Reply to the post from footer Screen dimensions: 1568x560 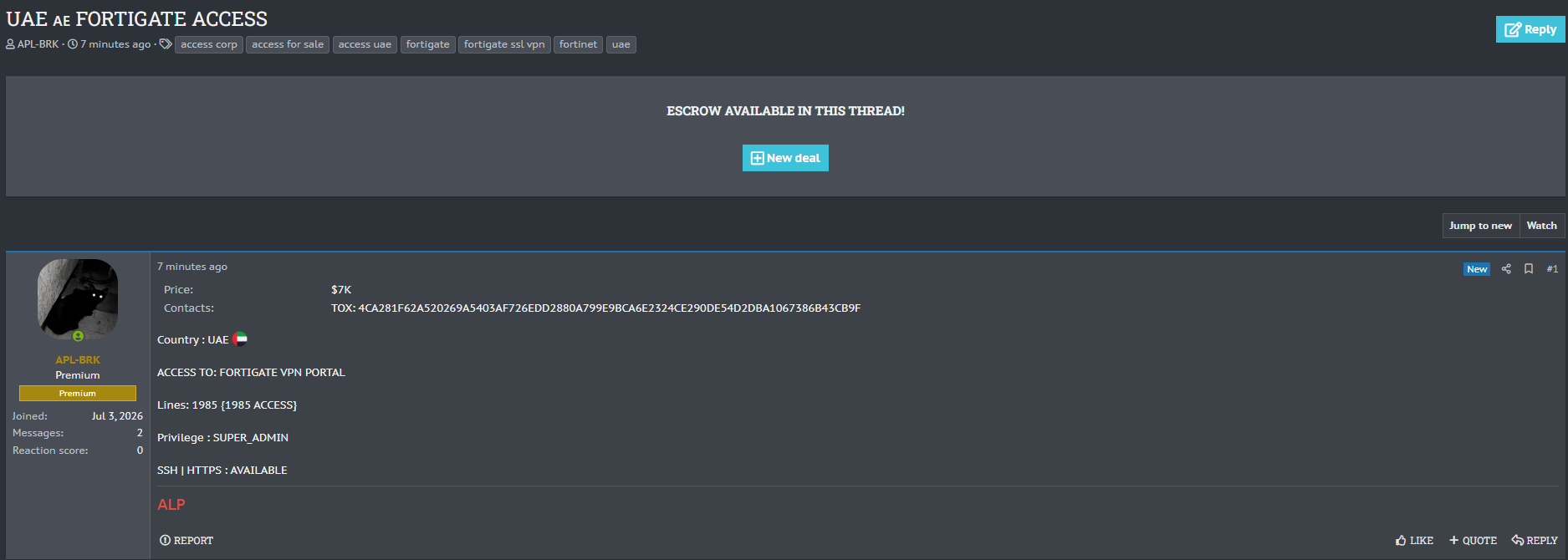tap(1535, 541)
